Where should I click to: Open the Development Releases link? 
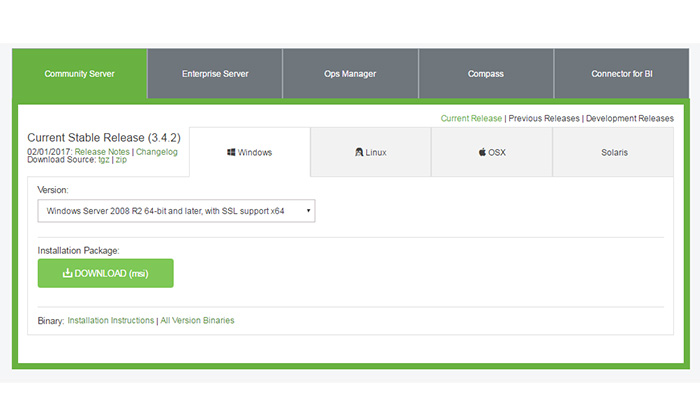point(629,118)
